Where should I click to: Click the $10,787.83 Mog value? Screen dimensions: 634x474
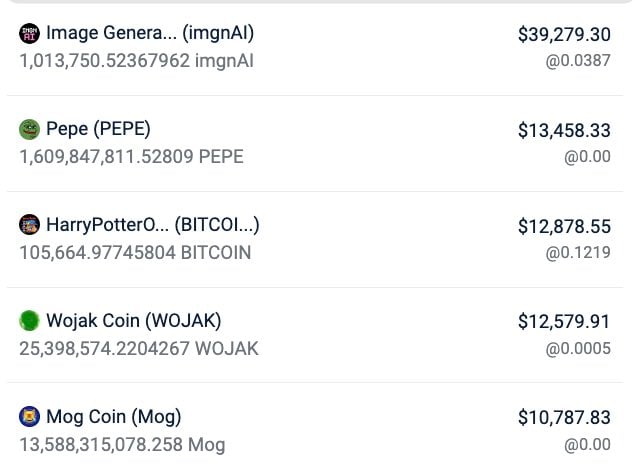click(x=563, y=418)
